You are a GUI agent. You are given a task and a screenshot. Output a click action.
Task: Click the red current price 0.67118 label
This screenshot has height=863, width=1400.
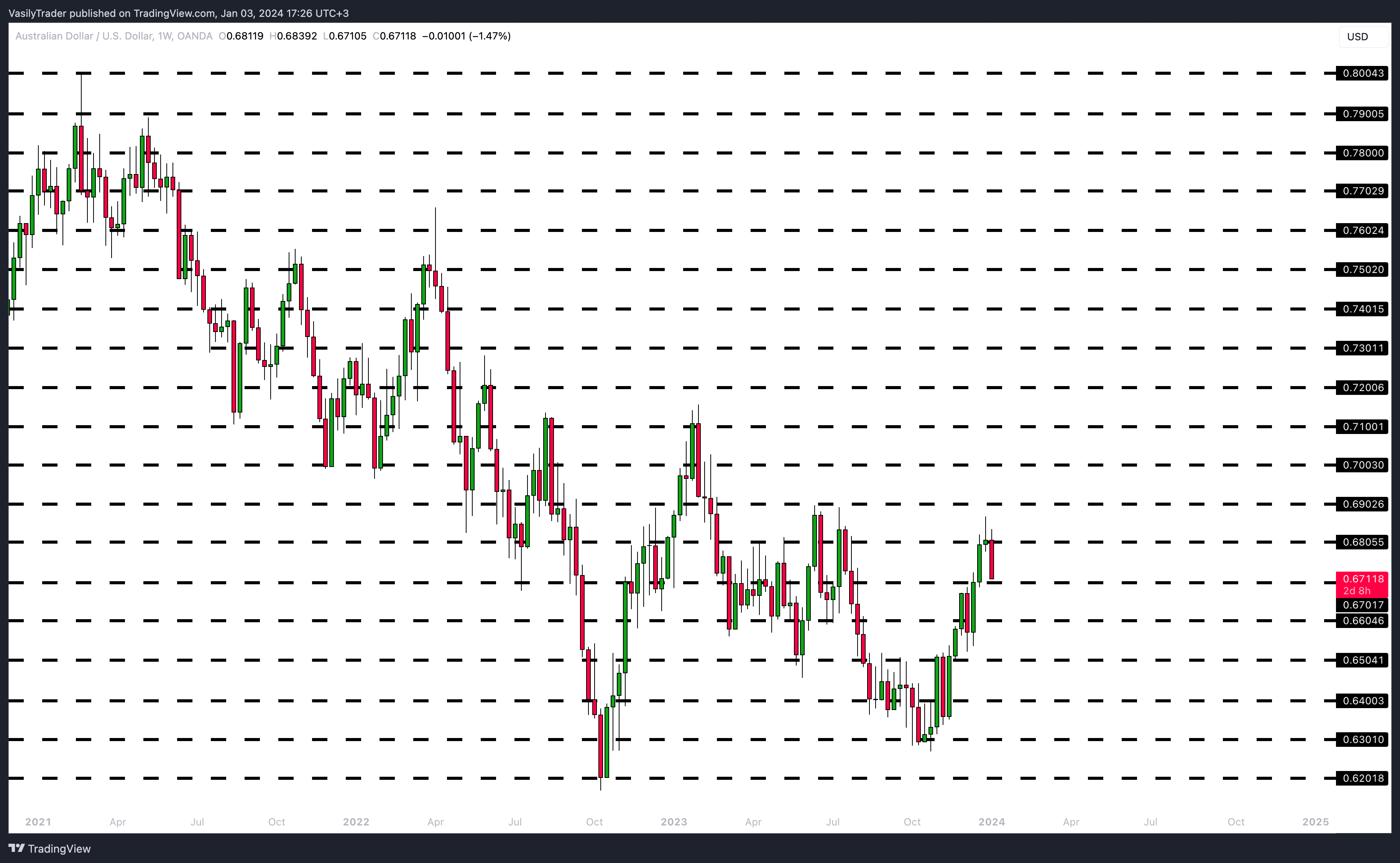[1362, 584]
